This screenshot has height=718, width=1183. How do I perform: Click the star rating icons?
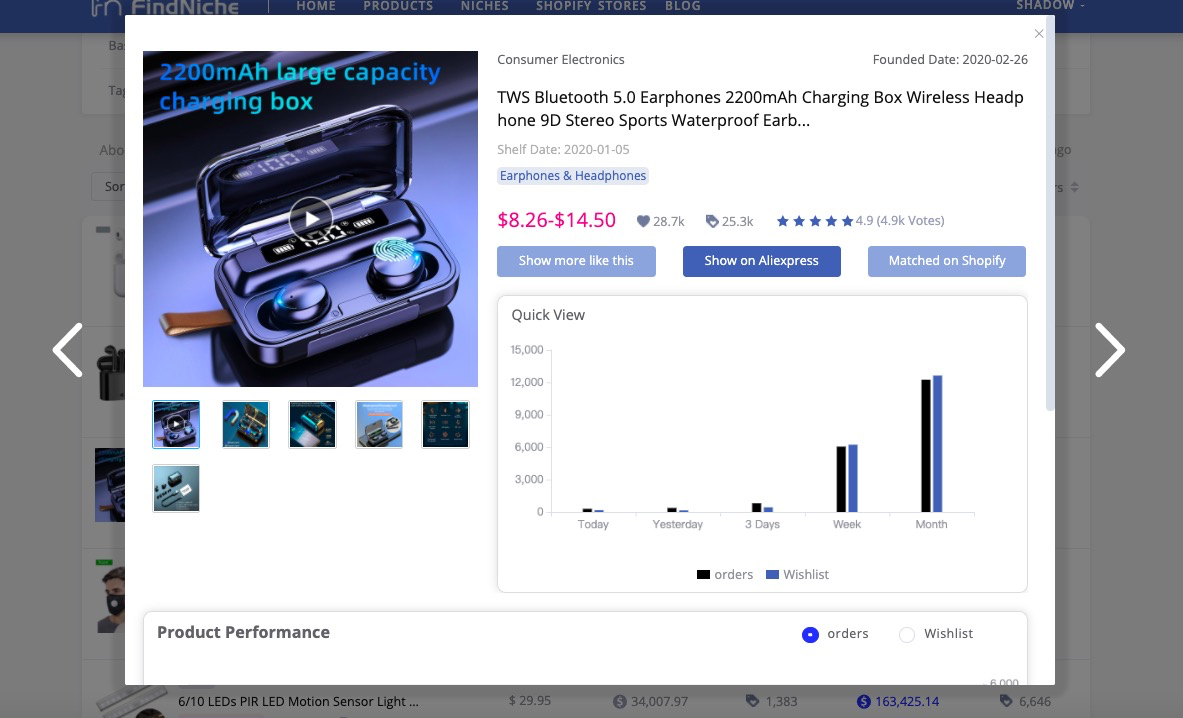tap(815, 221)
